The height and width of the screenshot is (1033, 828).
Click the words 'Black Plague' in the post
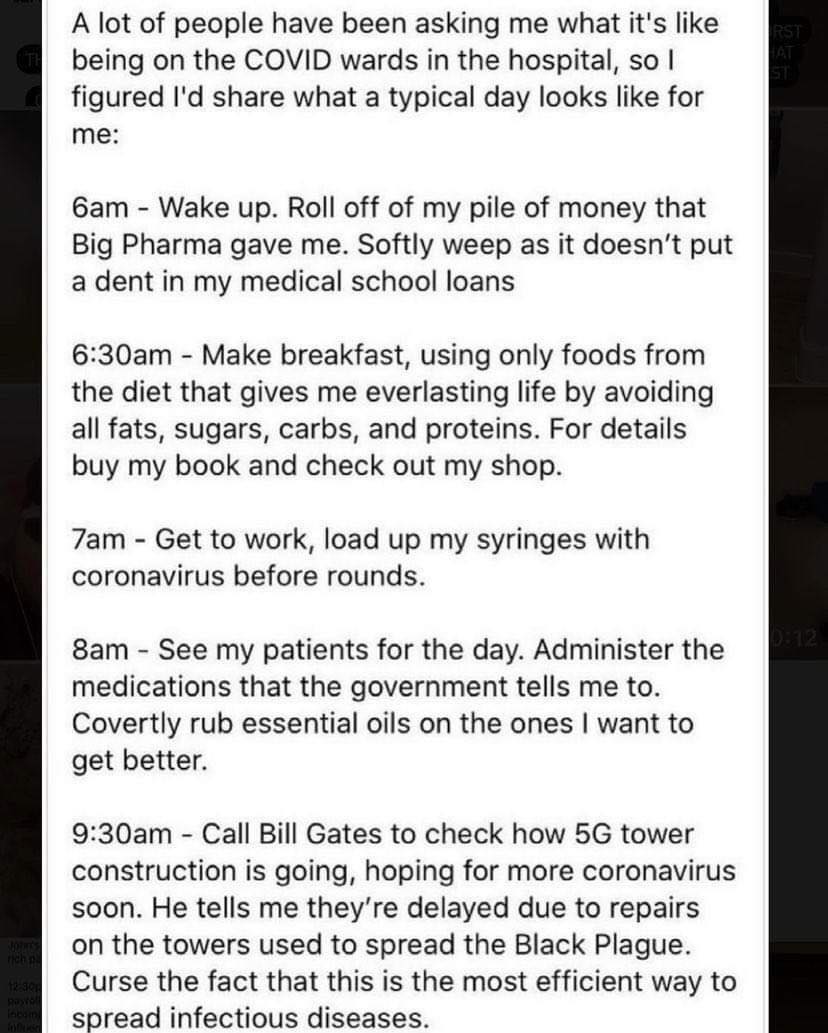(x=601, y=945)
